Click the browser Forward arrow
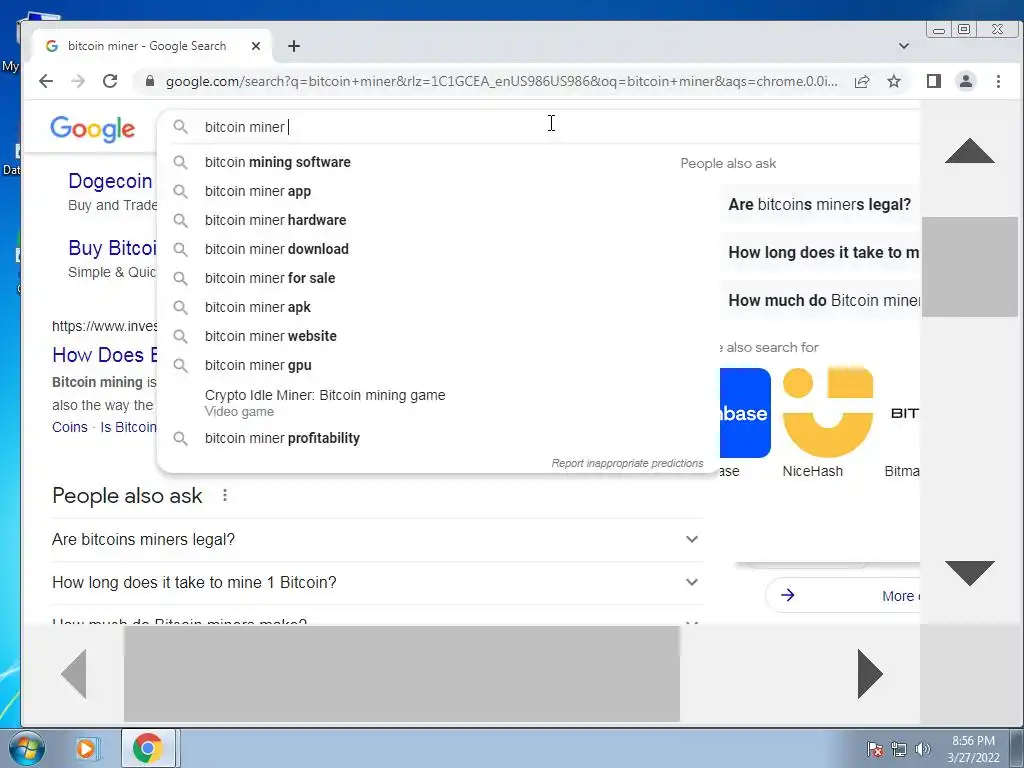Viewport: 1024px width, 768px height. (x=78, y=81)
